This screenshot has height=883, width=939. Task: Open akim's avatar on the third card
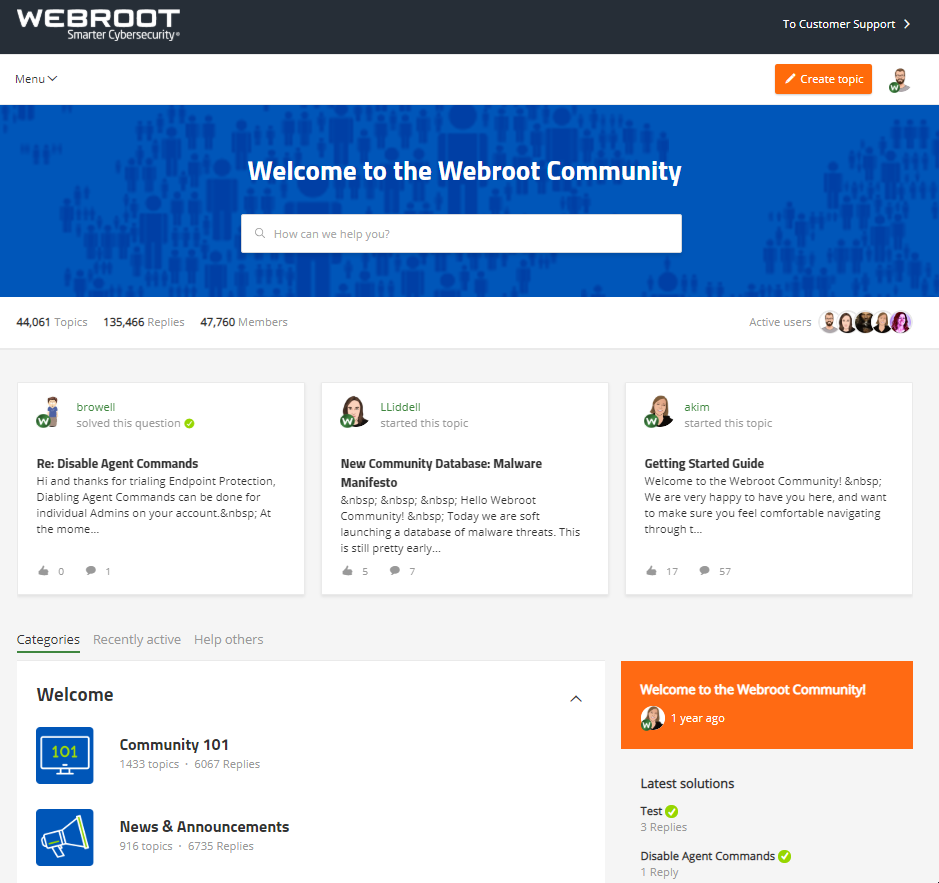[658, 412]
